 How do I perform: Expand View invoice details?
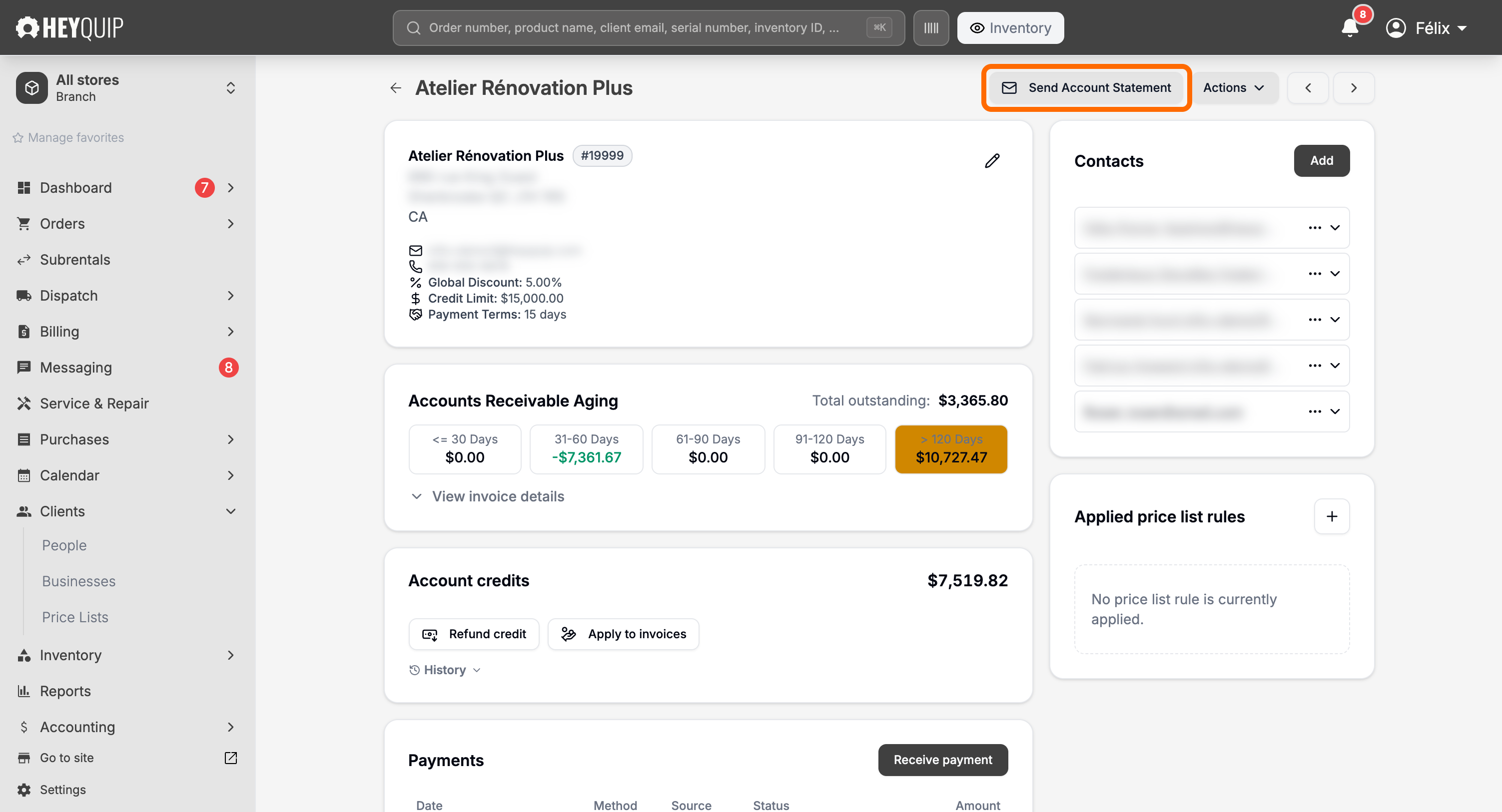(x=488, y=496)
